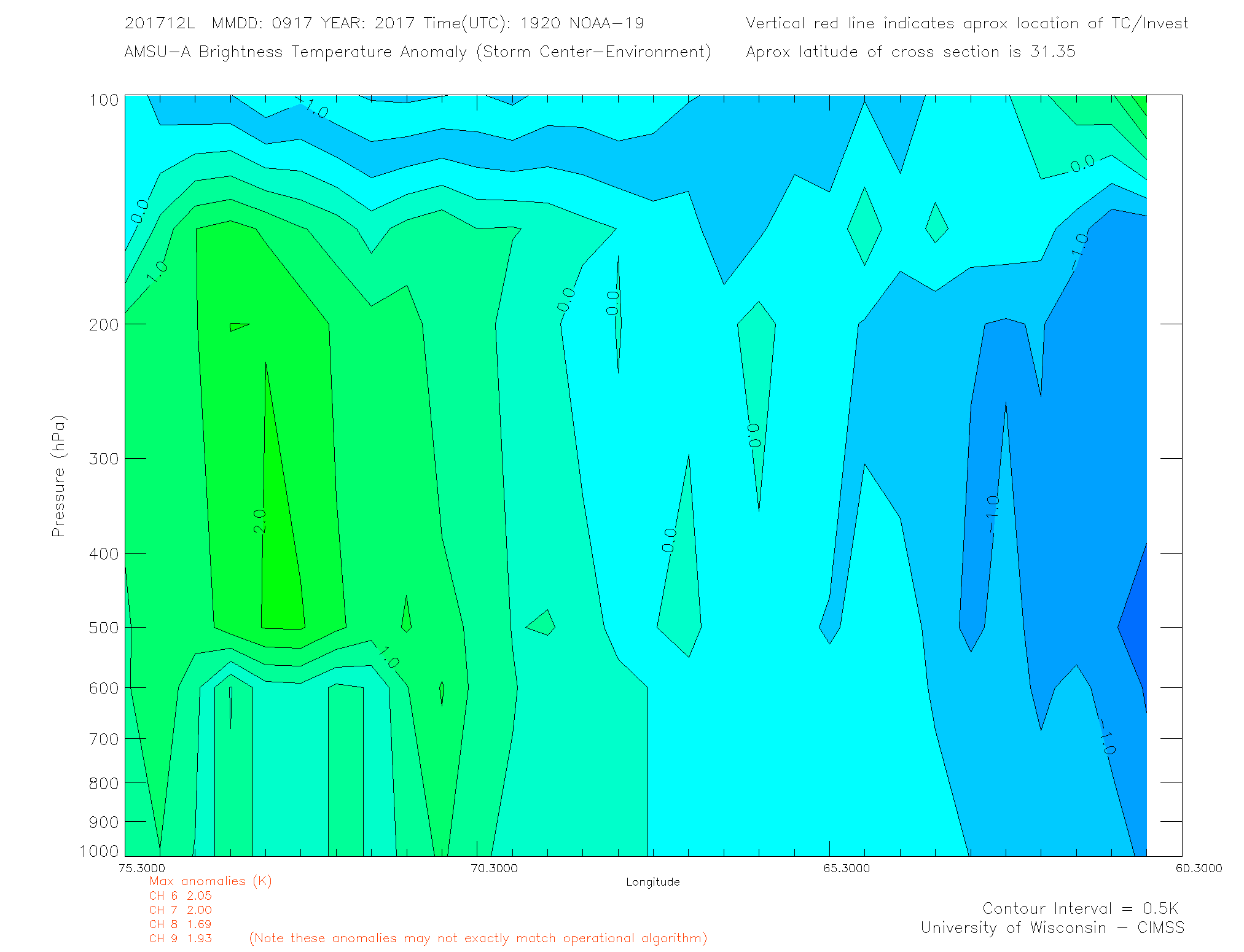Click the 100 hPa axis label

point(104,100)
